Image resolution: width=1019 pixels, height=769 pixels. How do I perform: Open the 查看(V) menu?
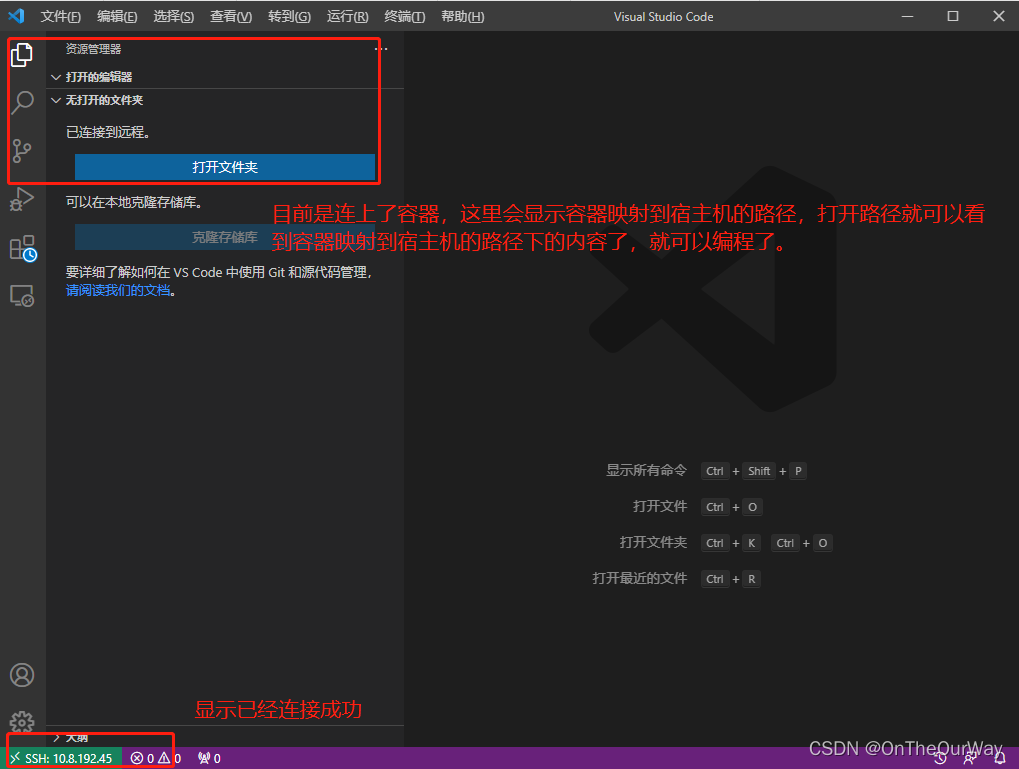[x=231, y=16]
